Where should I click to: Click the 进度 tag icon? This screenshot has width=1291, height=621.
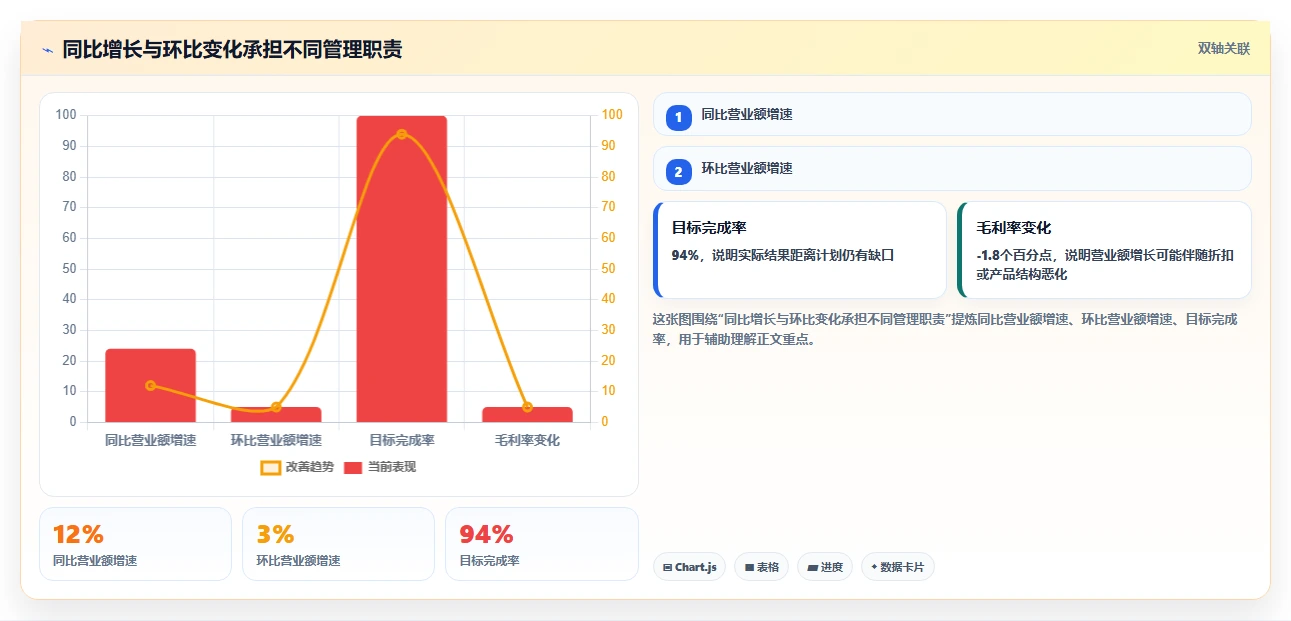point(812,567)
